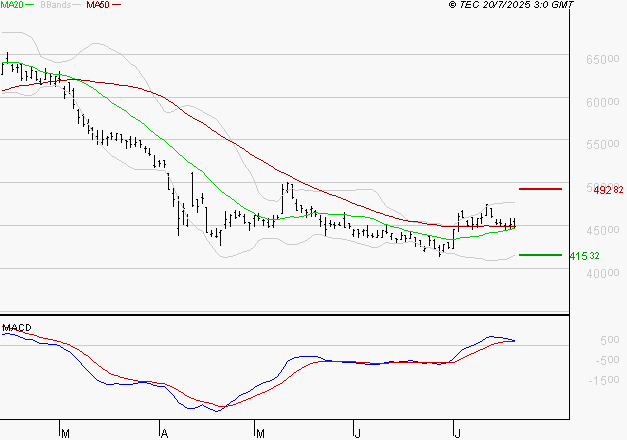Screen dimensions: 627x440
Task: Select the A month label on the time axis
Action: (x=162, y=434)
